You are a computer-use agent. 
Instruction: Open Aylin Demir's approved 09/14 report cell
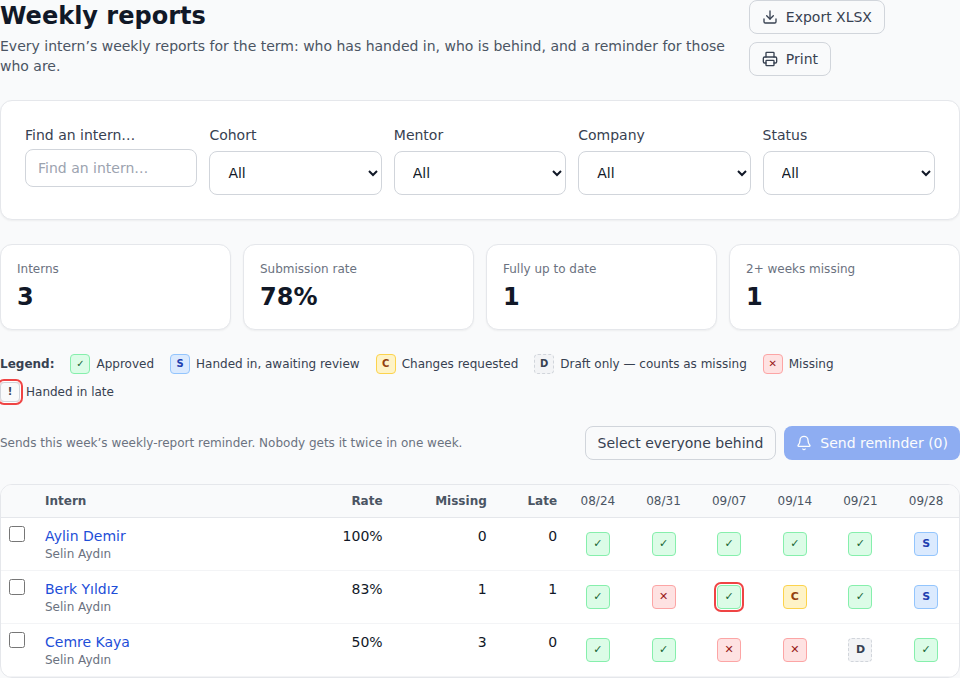pos(795,543)
